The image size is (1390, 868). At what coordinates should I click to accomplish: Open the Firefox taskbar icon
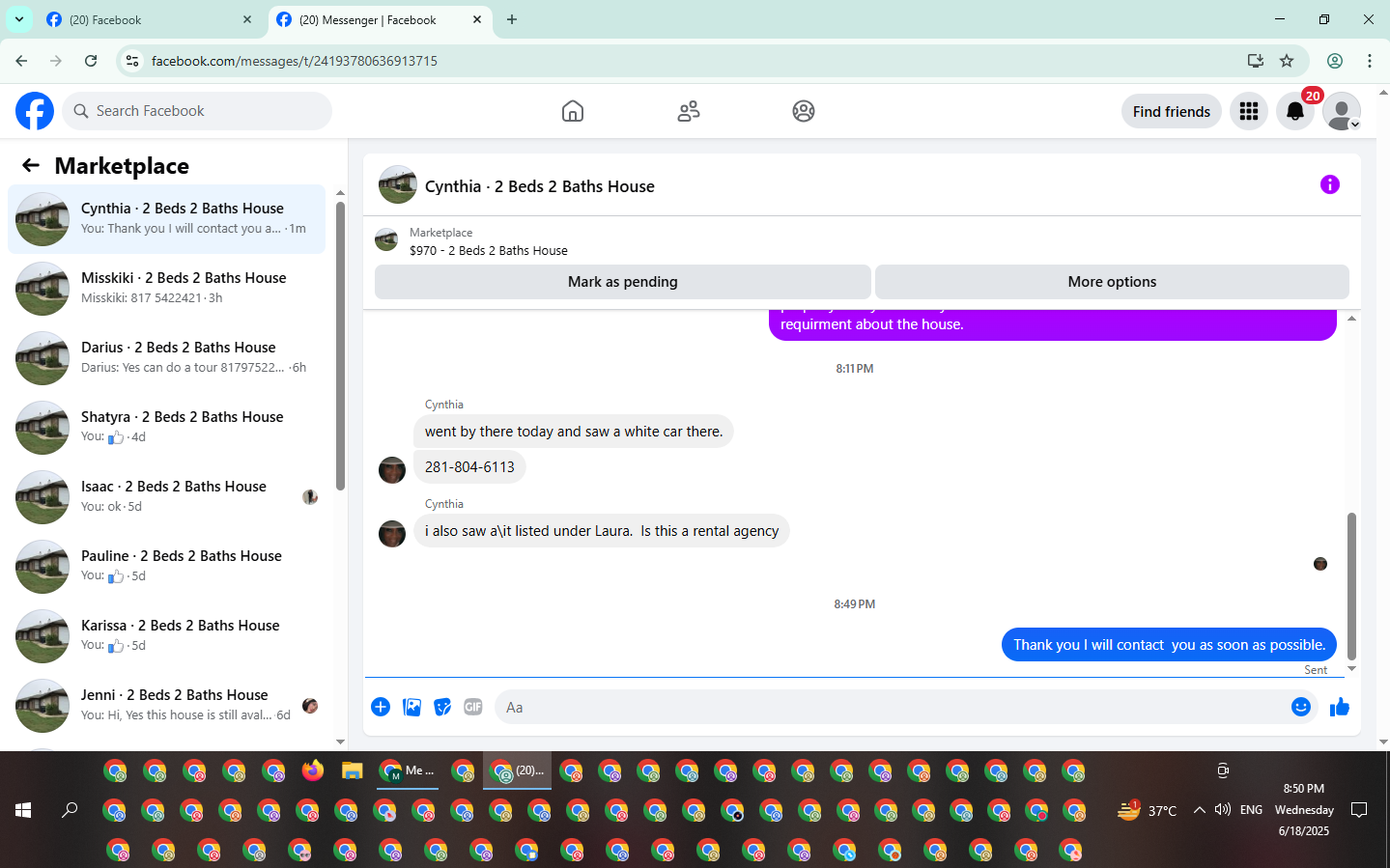click(x=313, y=770)
